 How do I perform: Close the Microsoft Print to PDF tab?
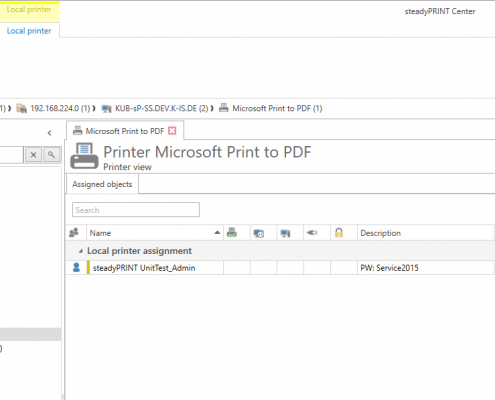click(x=172, y=131)
